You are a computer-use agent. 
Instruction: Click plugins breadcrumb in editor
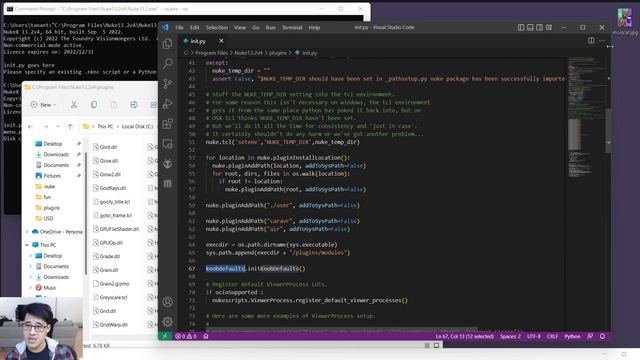tap(278, 53)
